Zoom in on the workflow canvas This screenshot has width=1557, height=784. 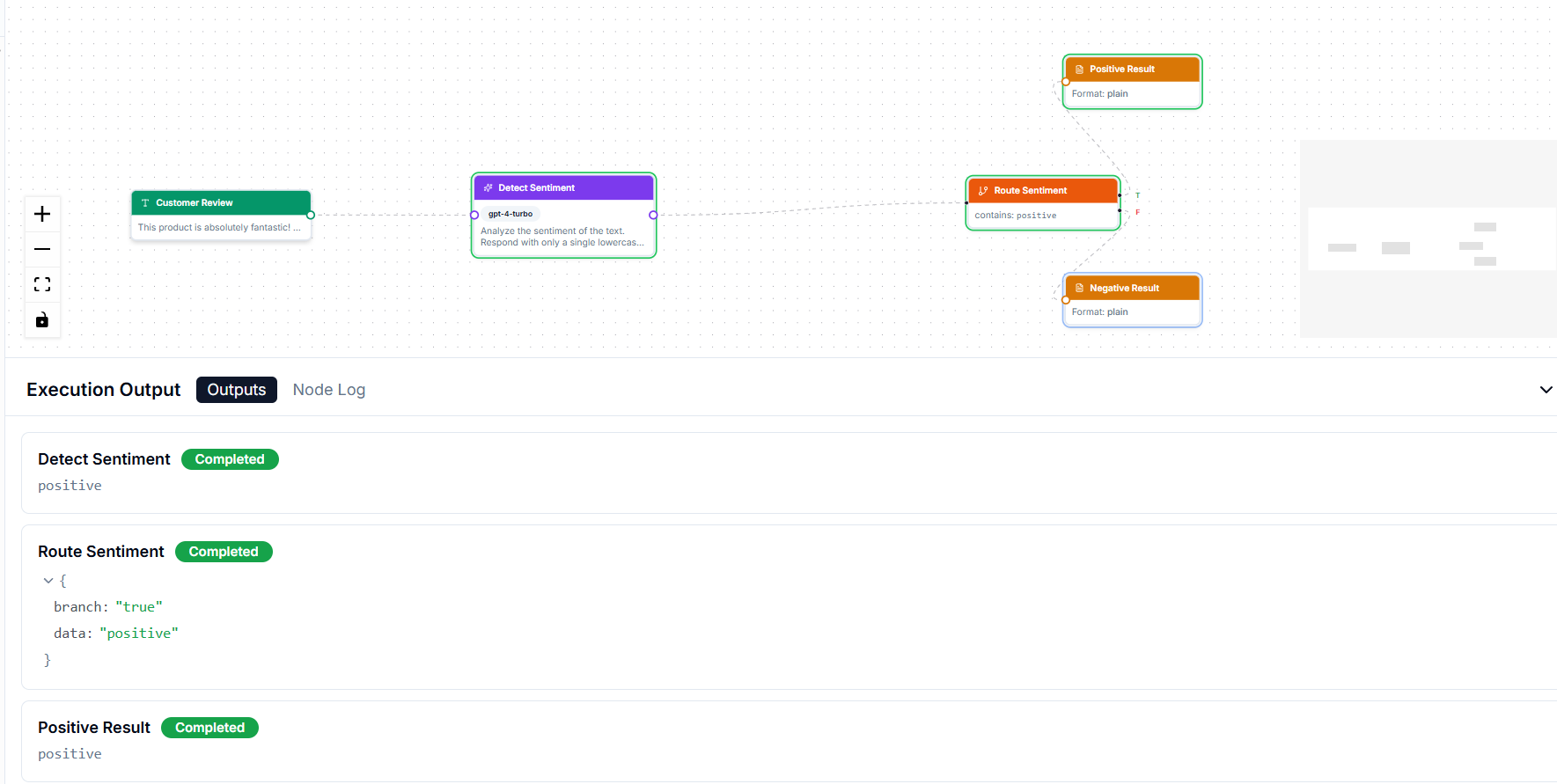(x=42, y=214)
